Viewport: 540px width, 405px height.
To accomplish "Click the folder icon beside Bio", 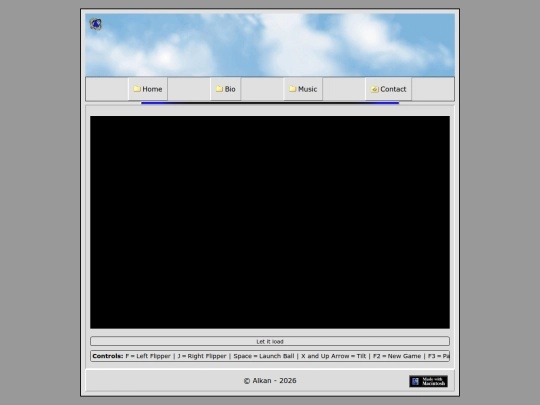I will pyautogui.click(x=219, y=89).
